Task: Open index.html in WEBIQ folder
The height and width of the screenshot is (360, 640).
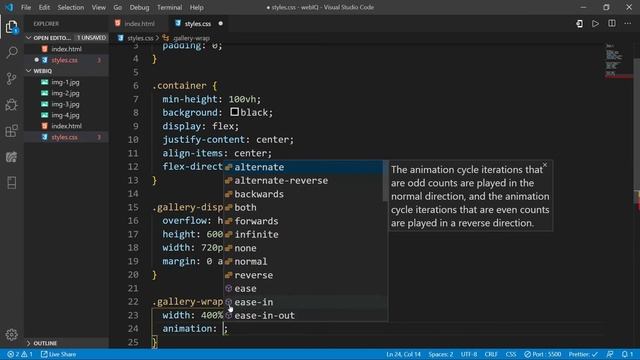Action: point(66,126)
